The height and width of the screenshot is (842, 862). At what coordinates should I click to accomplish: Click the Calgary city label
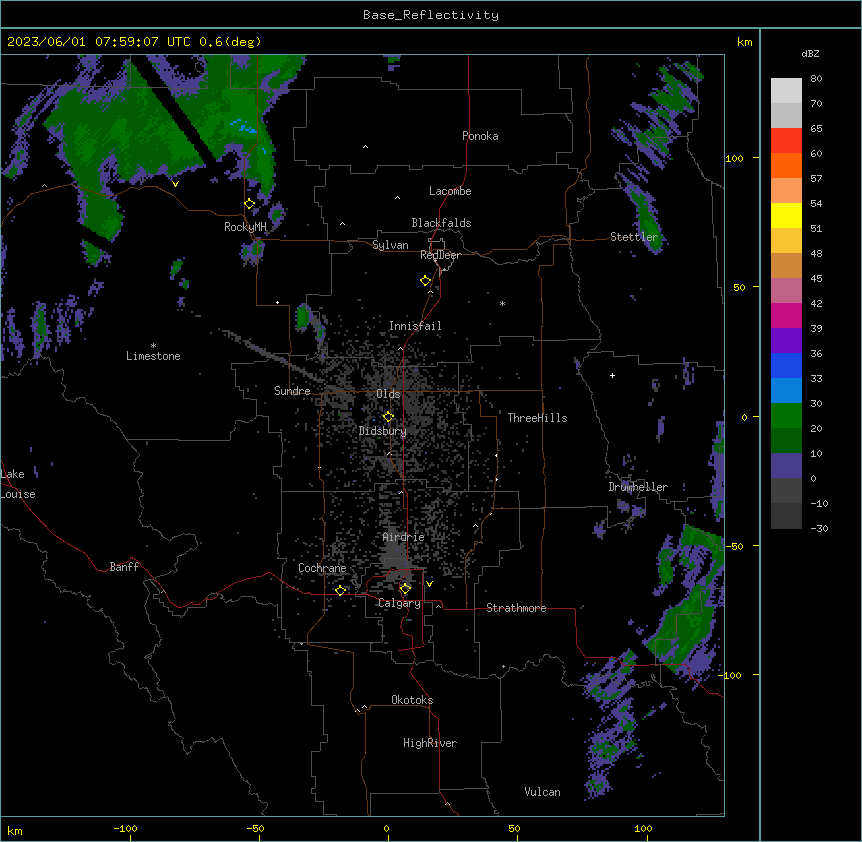[x=399, y=603]
